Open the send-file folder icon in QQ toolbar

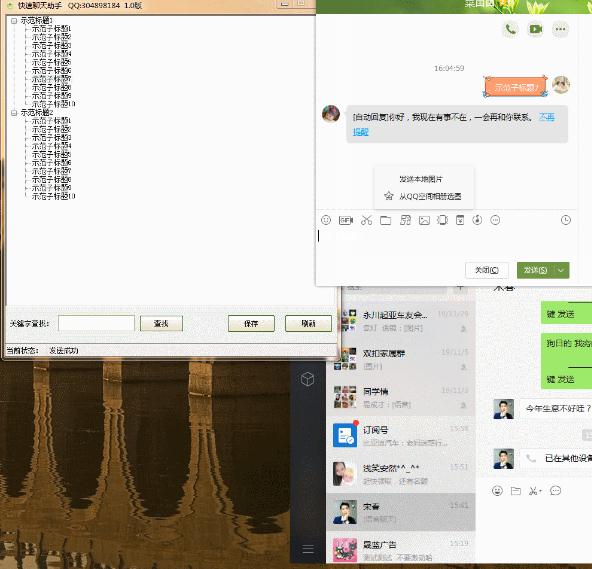coord(385,220)
